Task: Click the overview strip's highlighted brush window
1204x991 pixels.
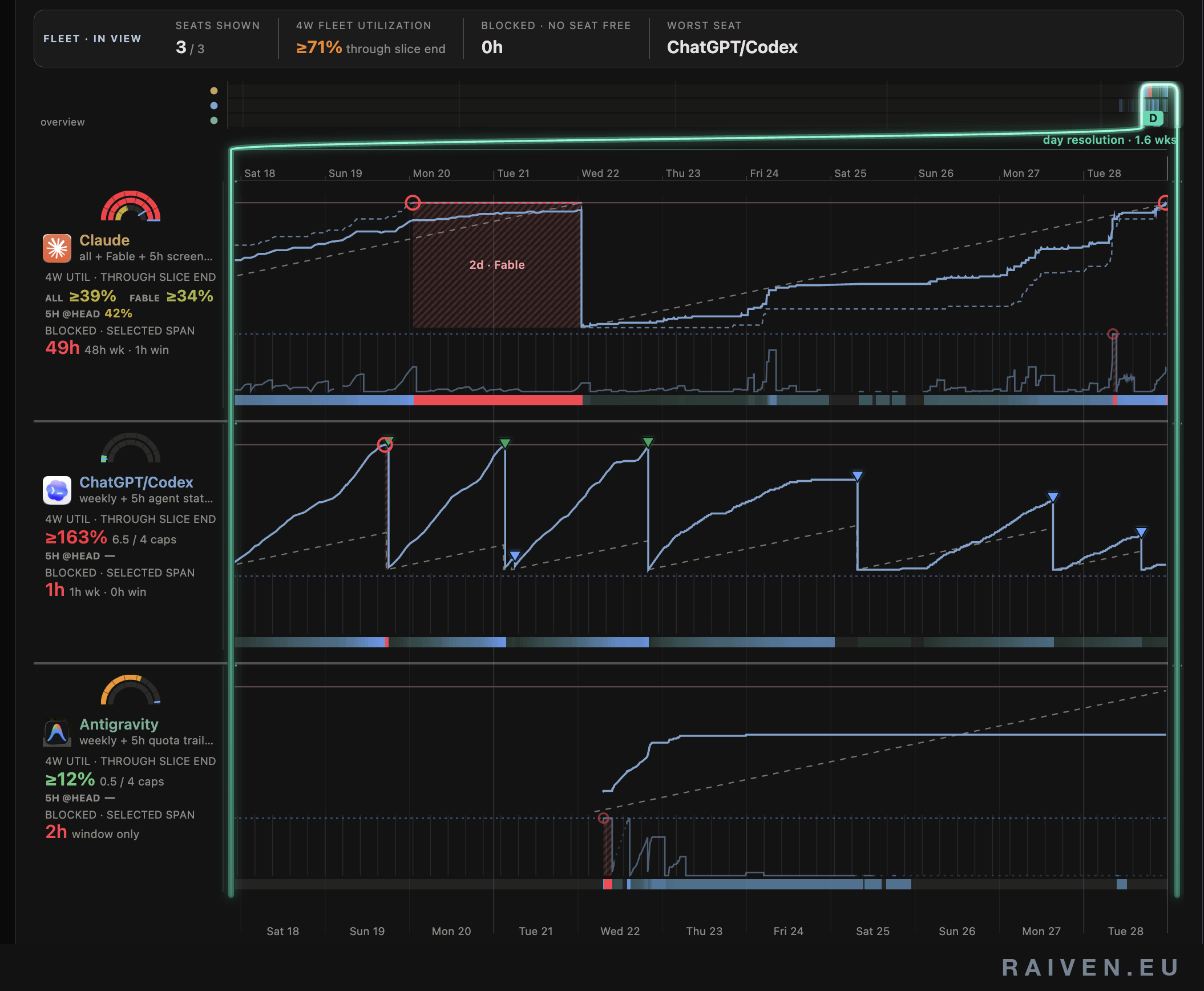Action: (x=1159, y=105)
